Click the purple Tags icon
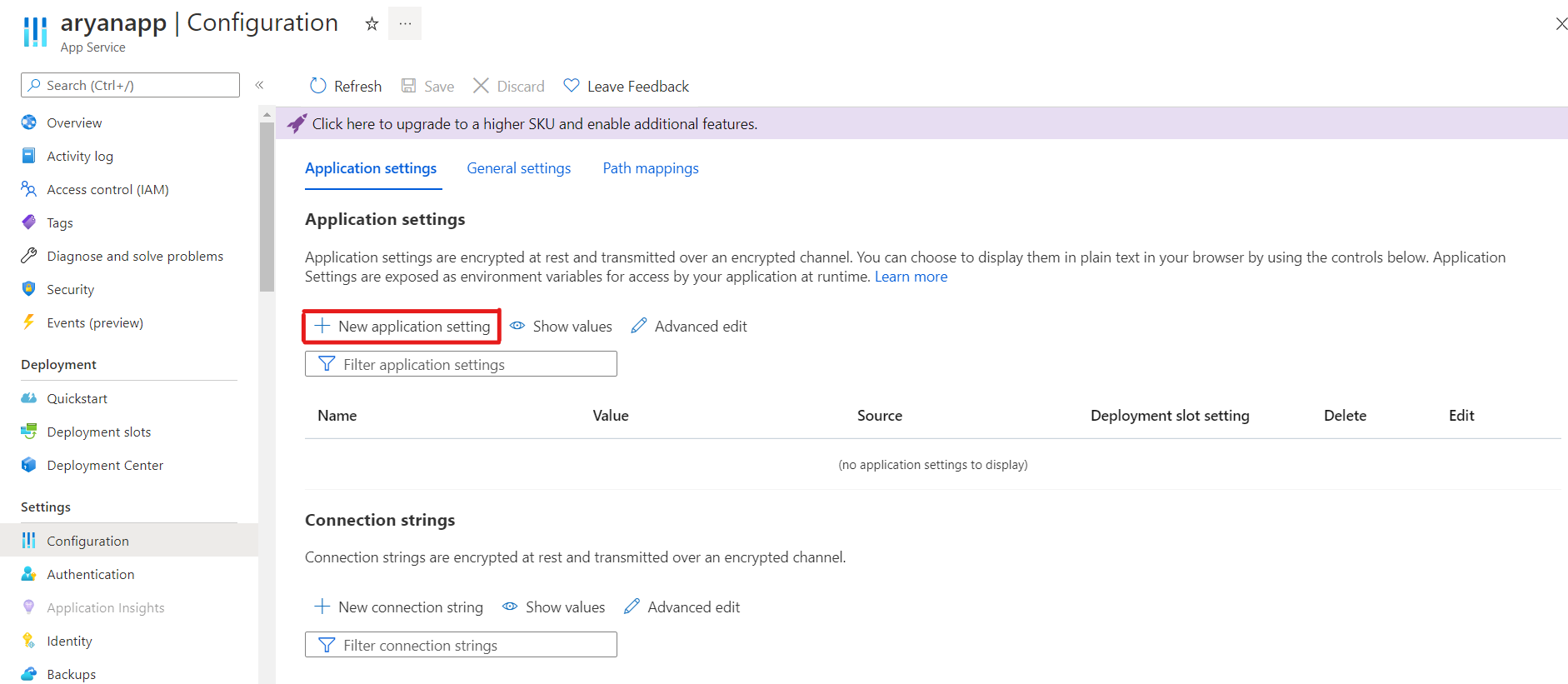Viewport: 1568px width, 684px height. pyautogui.click(x=28, y=222)
